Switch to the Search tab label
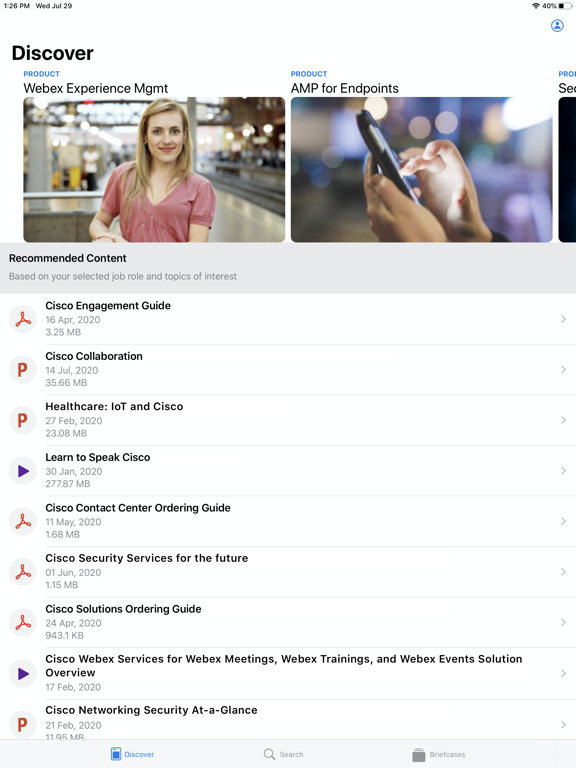The height and width of the screenshot is (768, 576). coord(291,754)
